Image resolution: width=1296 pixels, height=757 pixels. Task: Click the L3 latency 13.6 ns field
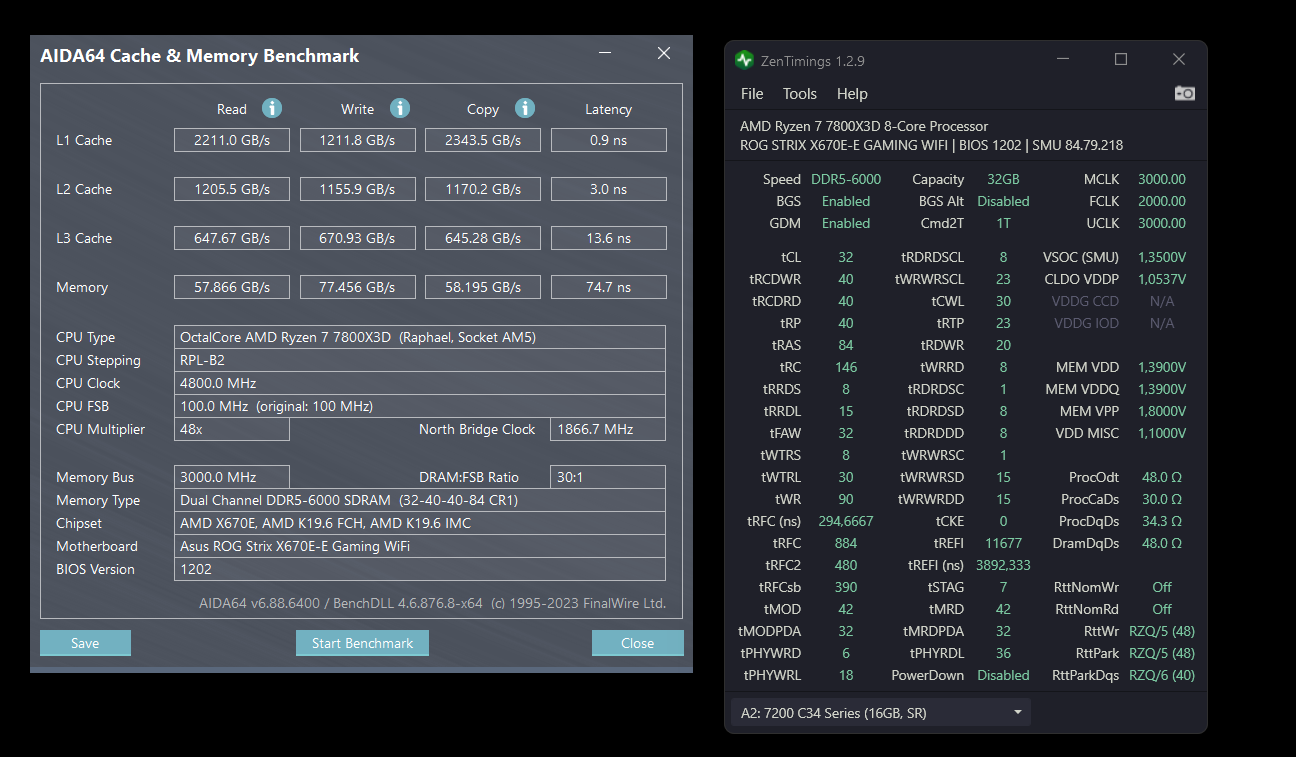tap(609, 238)
